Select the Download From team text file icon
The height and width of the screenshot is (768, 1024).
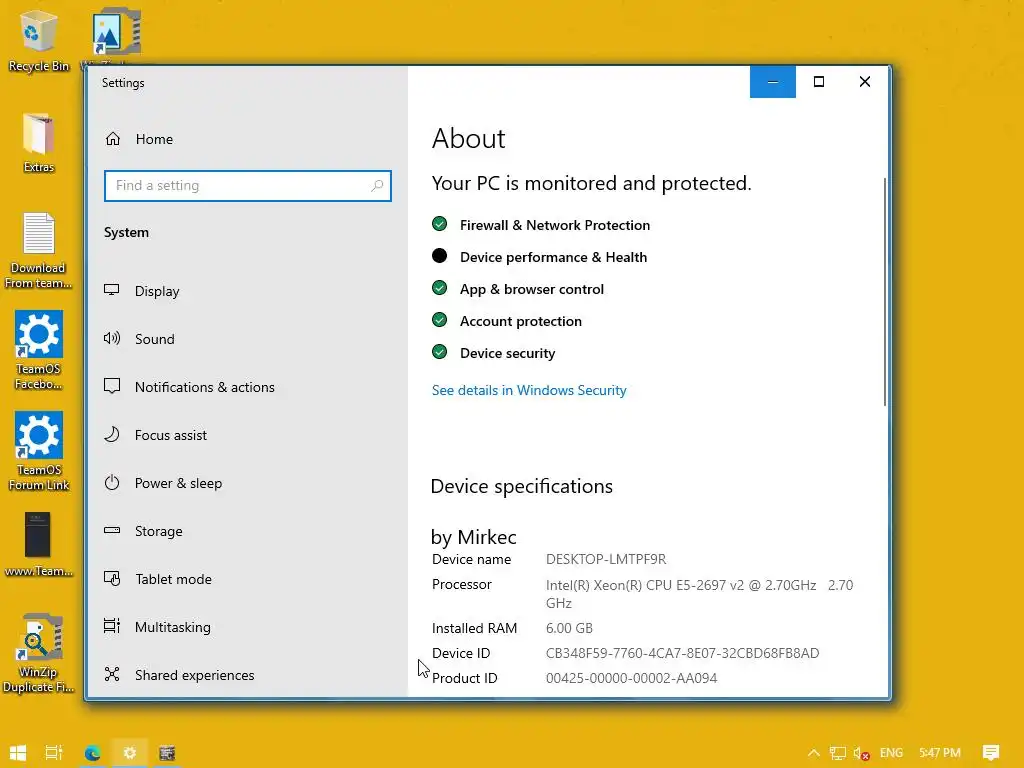tap(38, 251)
